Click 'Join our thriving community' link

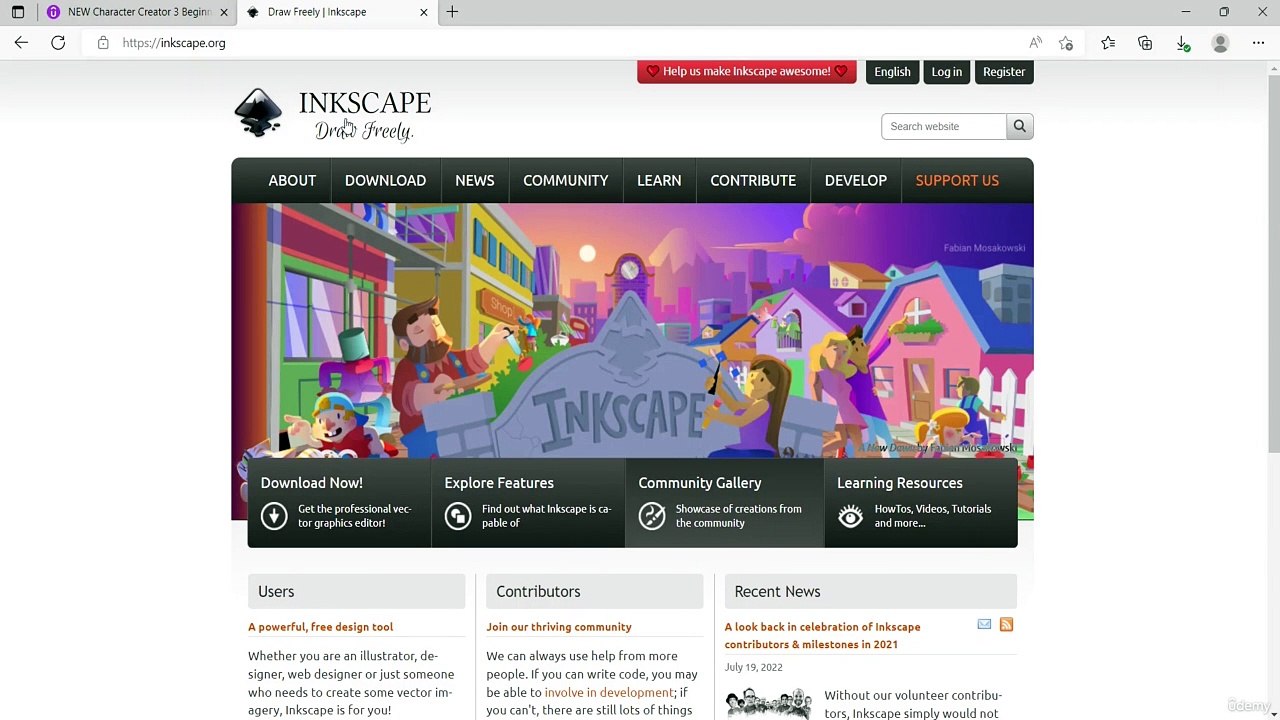(559, 627)
